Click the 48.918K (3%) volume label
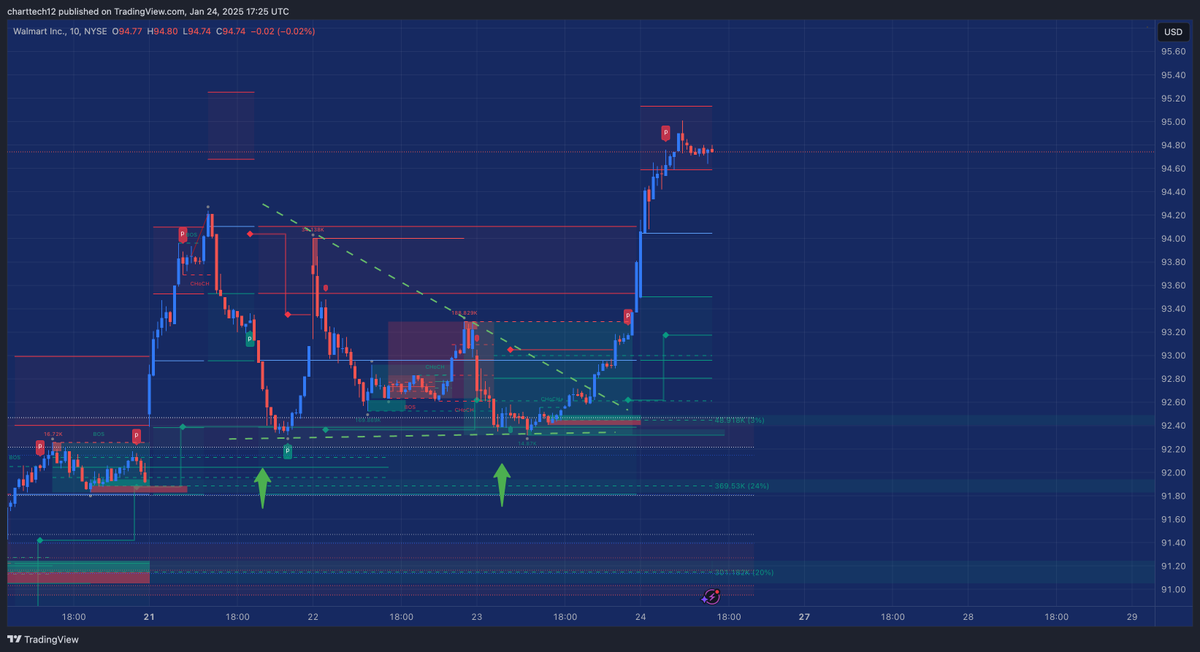1200x652 pixels. 739,420
